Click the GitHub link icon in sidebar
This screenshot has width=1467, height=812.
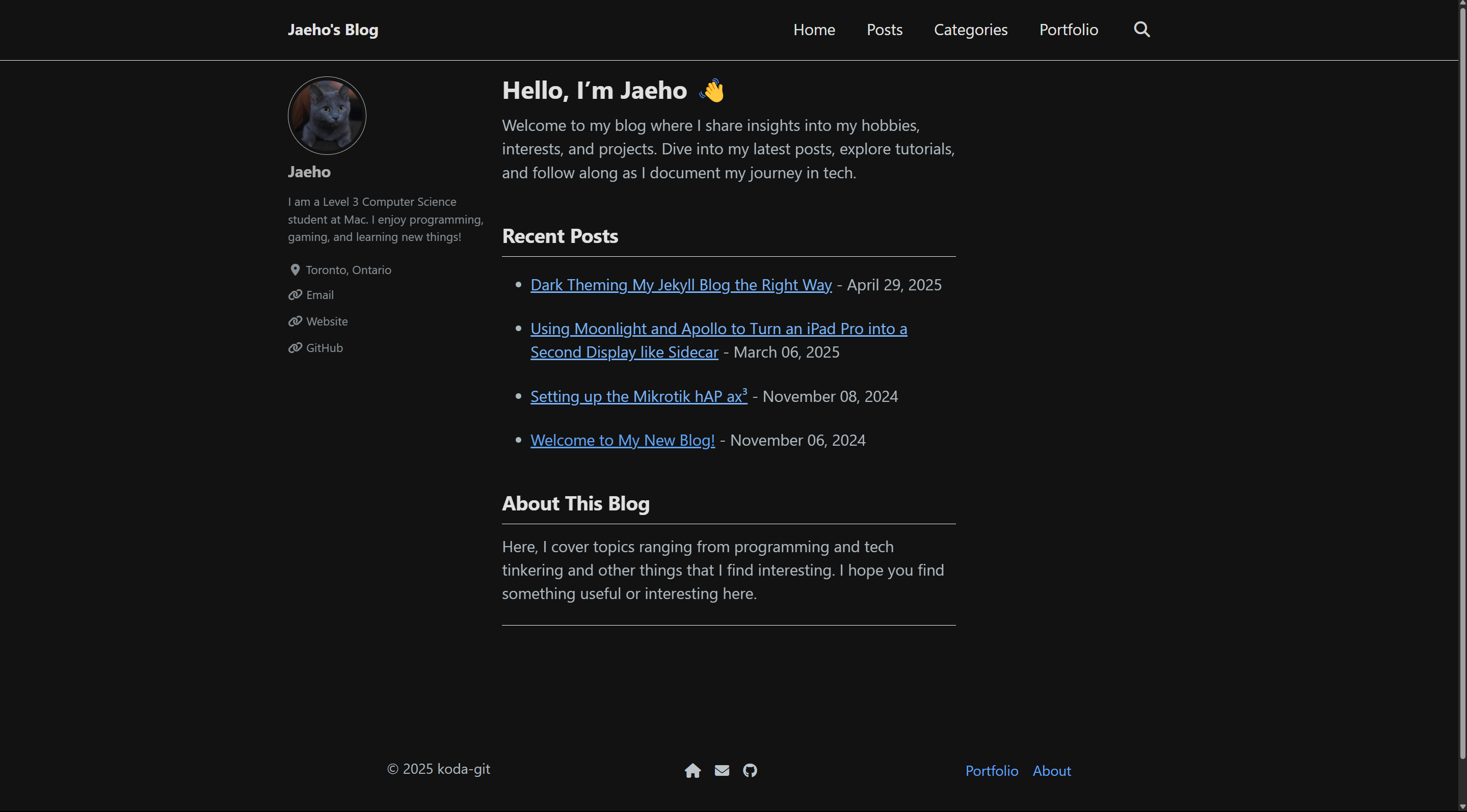(295, 348)
